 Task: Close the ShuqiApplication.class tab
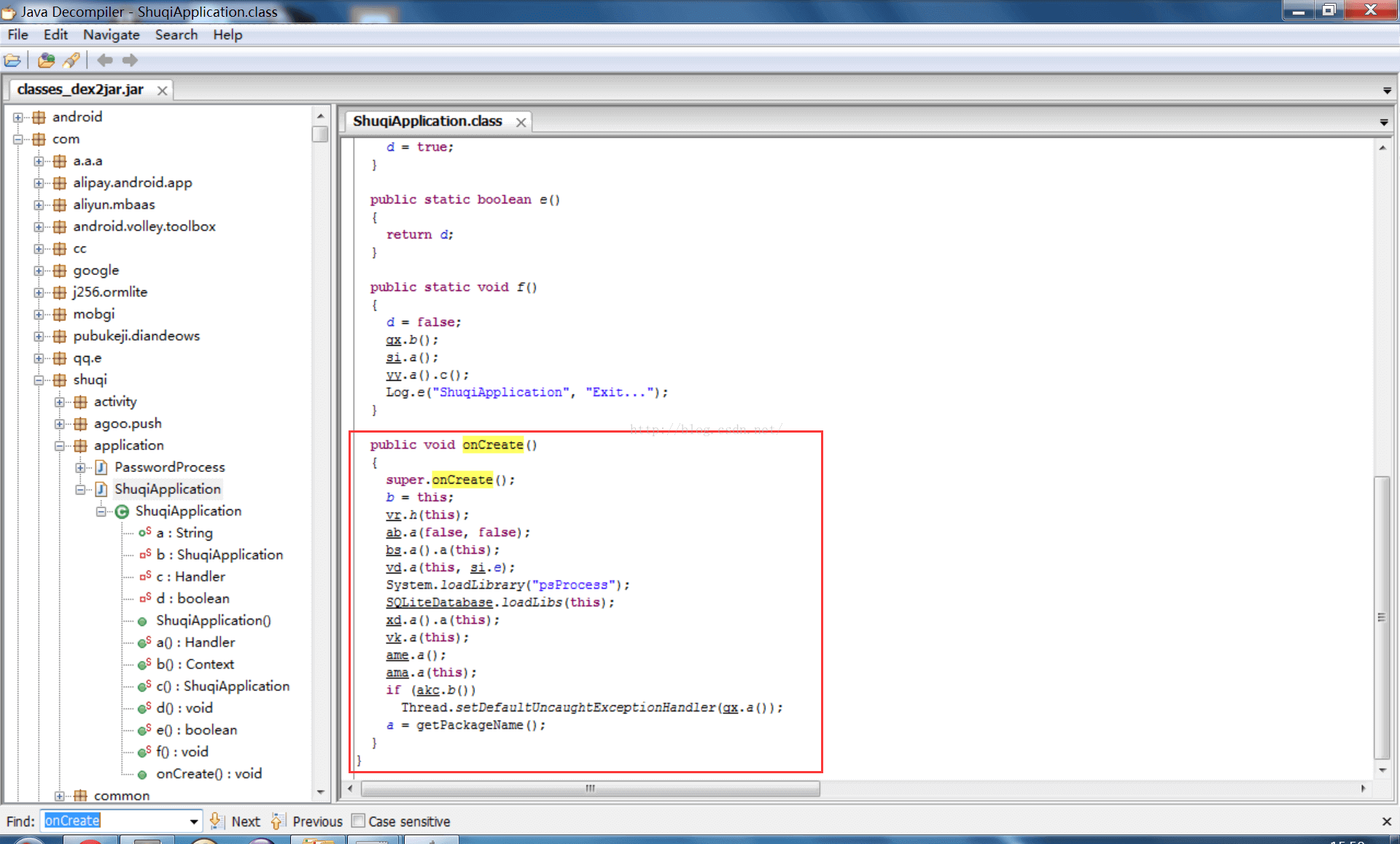[x=521, y=122]
